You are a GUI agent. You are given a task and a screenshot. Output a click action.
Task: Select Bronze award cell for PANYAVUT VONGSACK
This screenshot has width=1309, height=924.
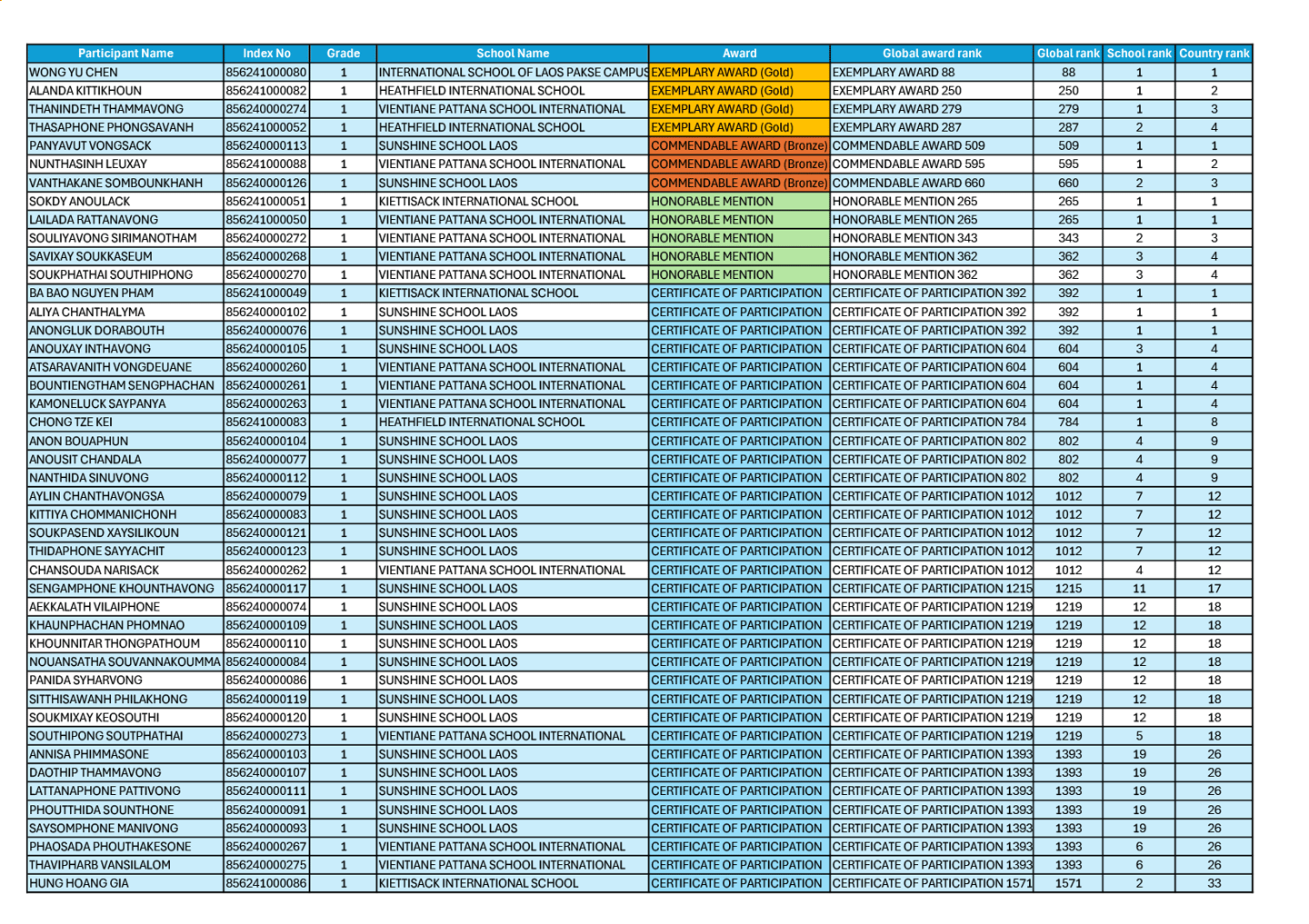tap(740, 145)
